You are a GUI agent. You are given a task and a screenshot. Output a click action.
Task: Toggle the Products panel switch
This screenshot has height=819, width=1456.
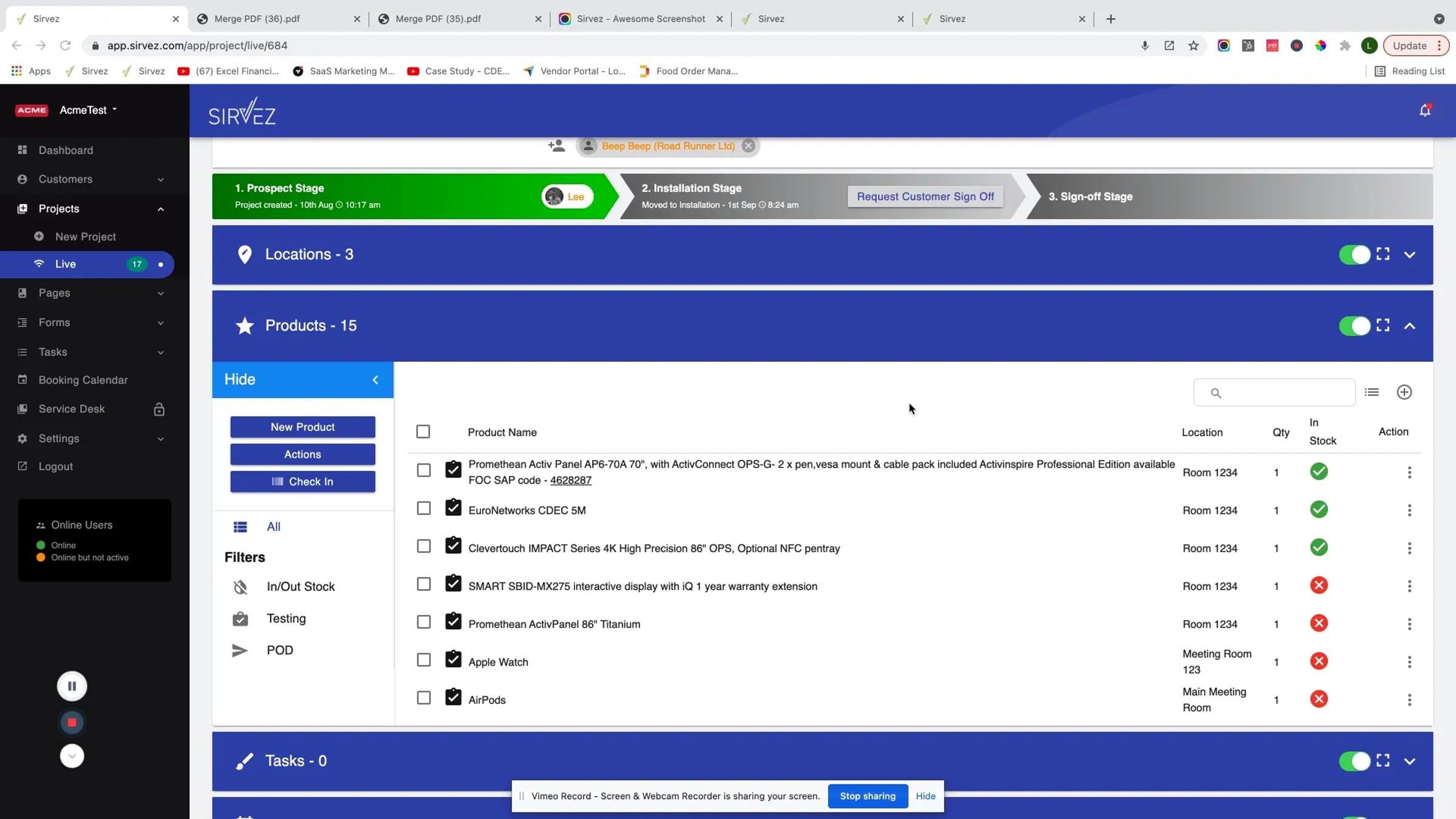(x=1354, y=326)
